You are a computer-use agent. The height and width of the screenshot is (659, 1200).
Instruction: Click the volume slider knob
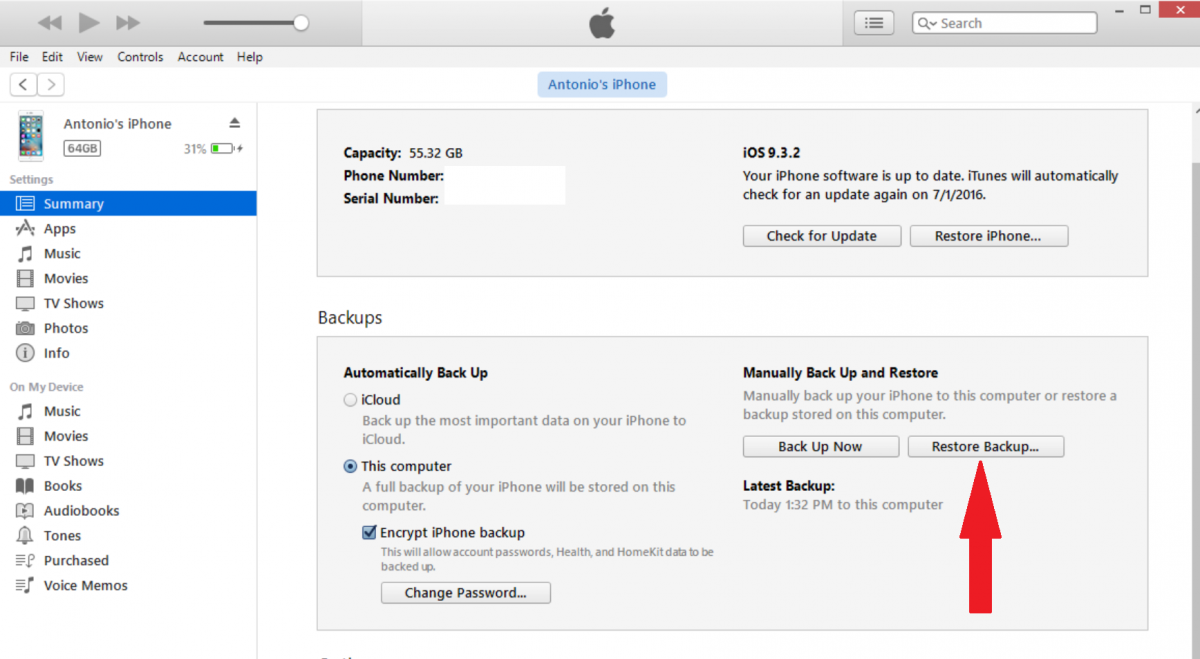(300, 23)
